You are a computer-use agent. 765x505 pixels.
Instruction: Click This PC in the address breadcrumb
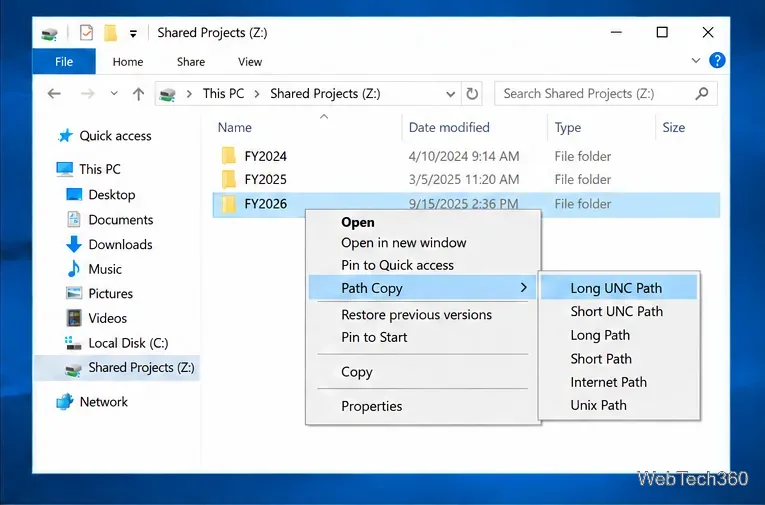[x=223, y=94]
